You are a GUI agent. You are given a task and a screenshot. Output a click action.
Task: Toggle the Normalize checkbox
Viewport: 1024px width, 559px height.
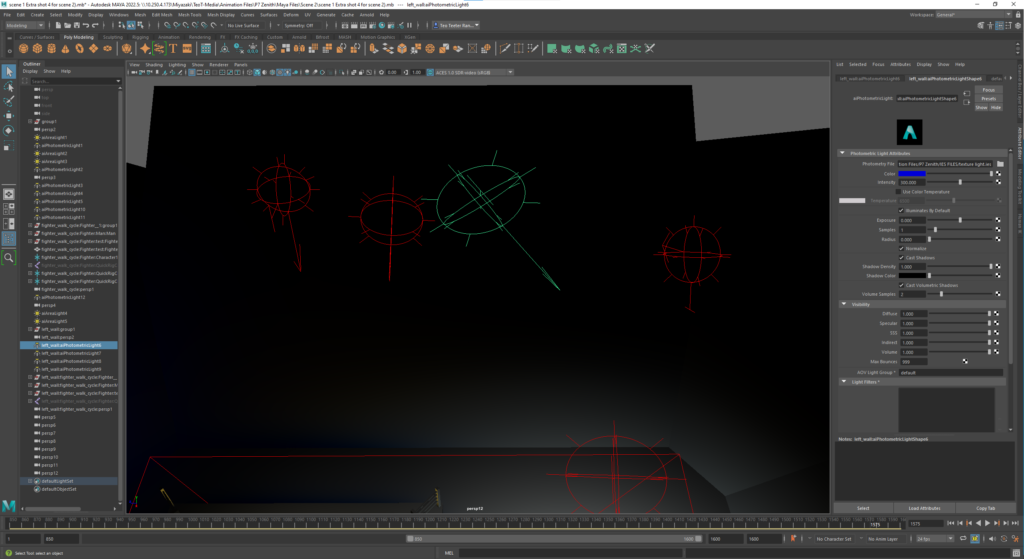(901, 248)
